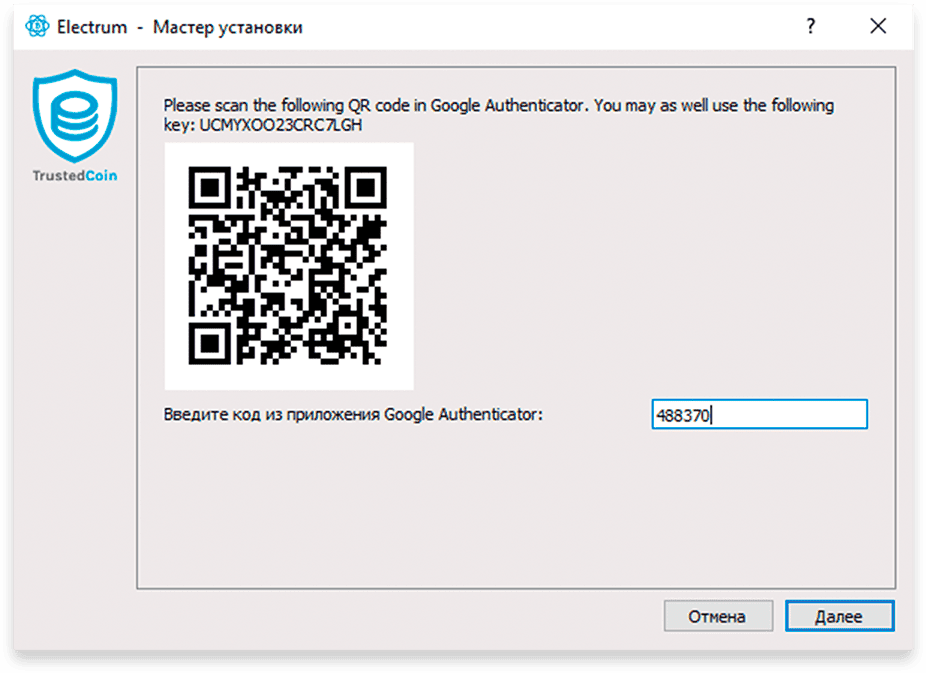Close the Electrum install wizard window

click(878, 26)
